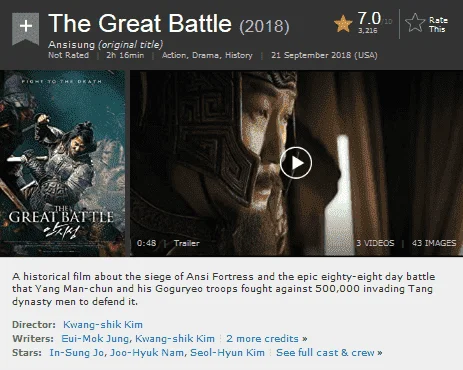The width and height of the screenshot is (463, 370).
Task: Open The Great Battle poster image
Action: 63,163
